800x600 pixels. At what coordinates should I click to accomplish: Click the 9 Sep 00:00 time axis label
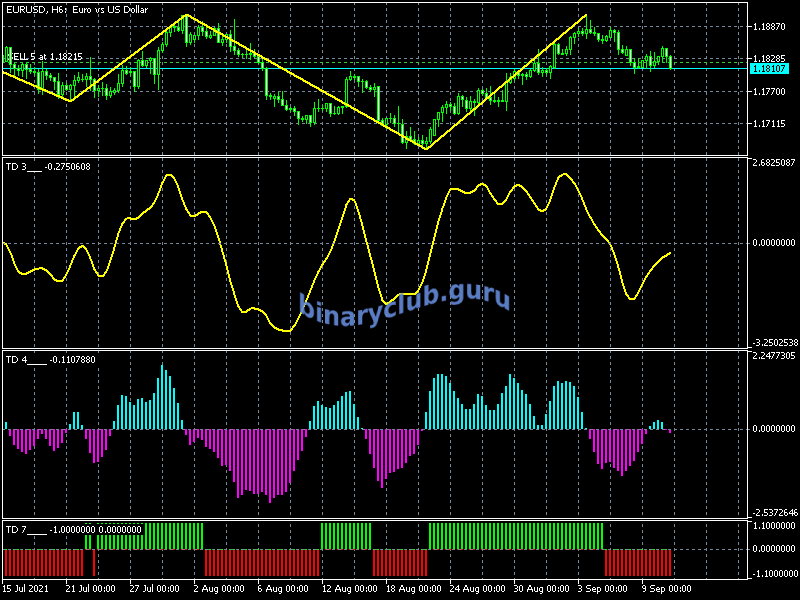pos(665,589)
